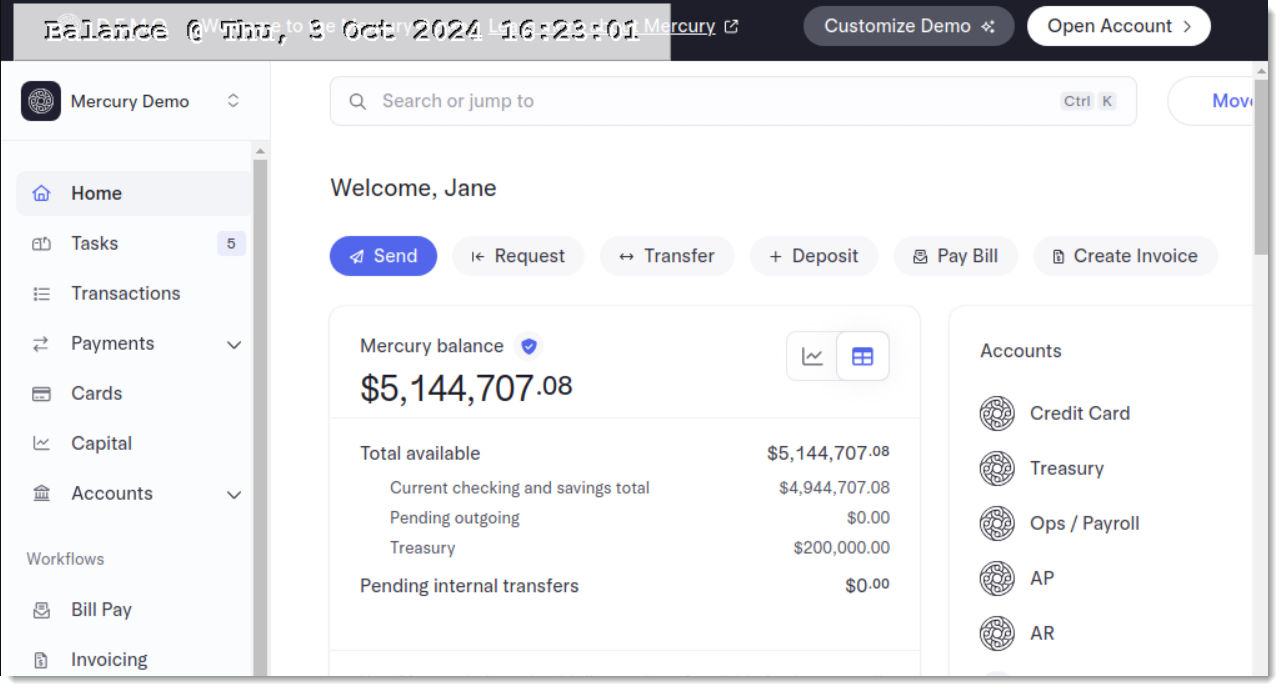1283x691 pixels.
Task: Click the page vertical scrollbar
Action: coord(1262,165)
